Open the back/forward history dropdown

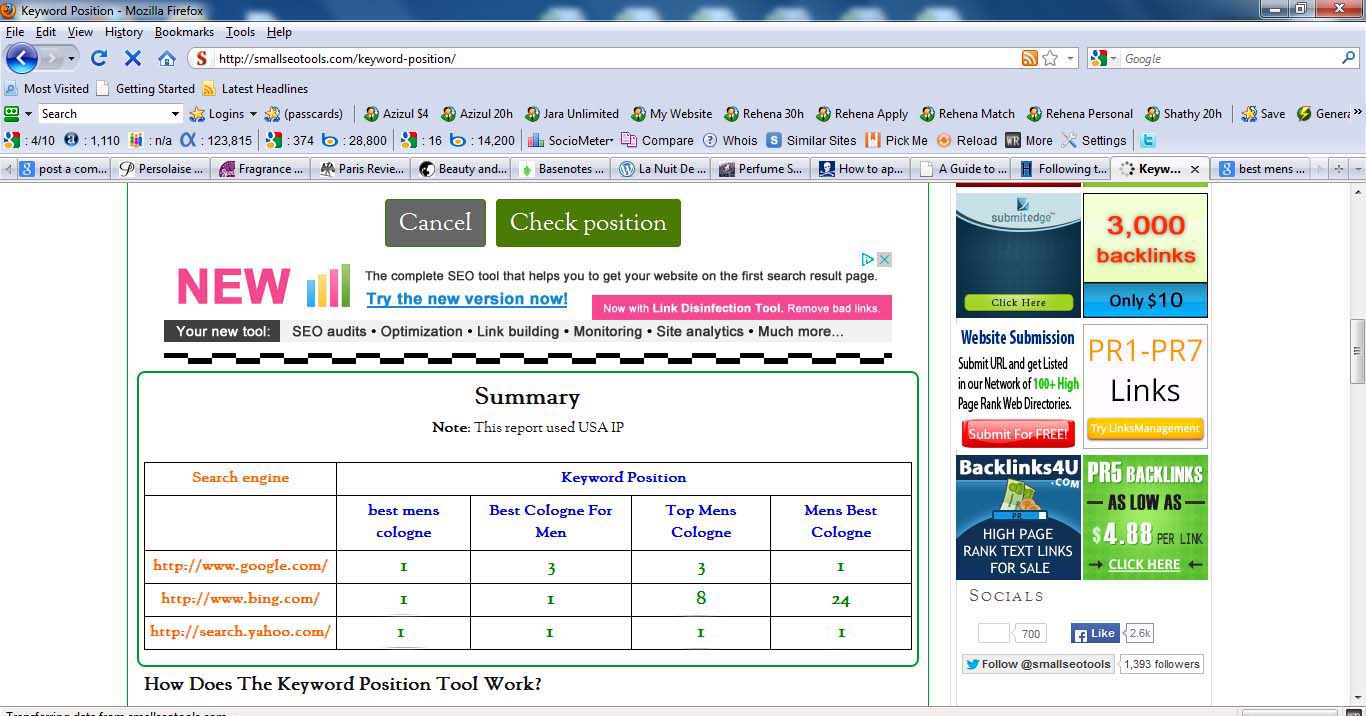[x=71, y=59]
